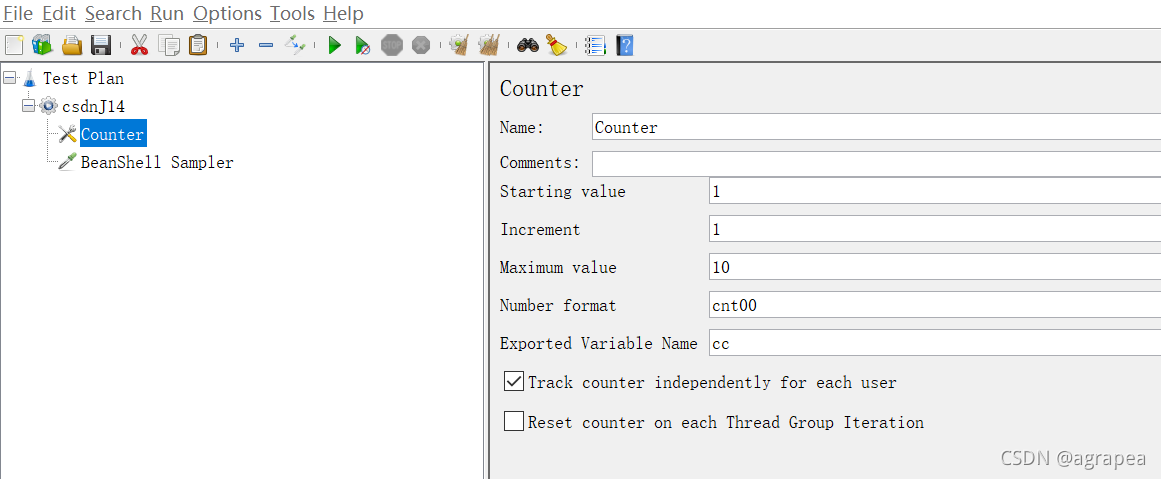Select csdnJ14 thread group in tree
The width and height of the screenshot is (1161, 479).
[x=93, y=106]
